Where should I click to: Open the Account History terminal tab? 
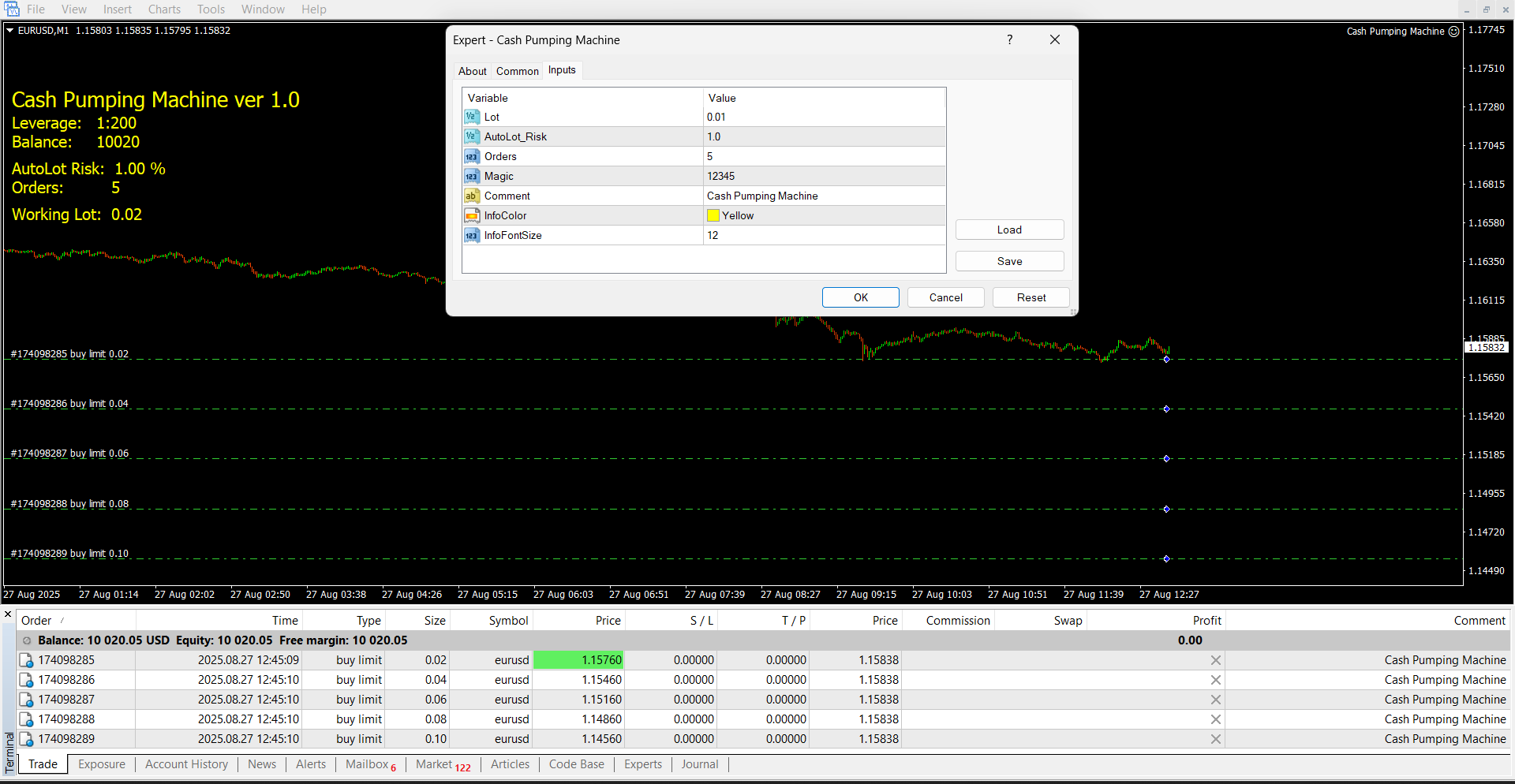[186, 764]
